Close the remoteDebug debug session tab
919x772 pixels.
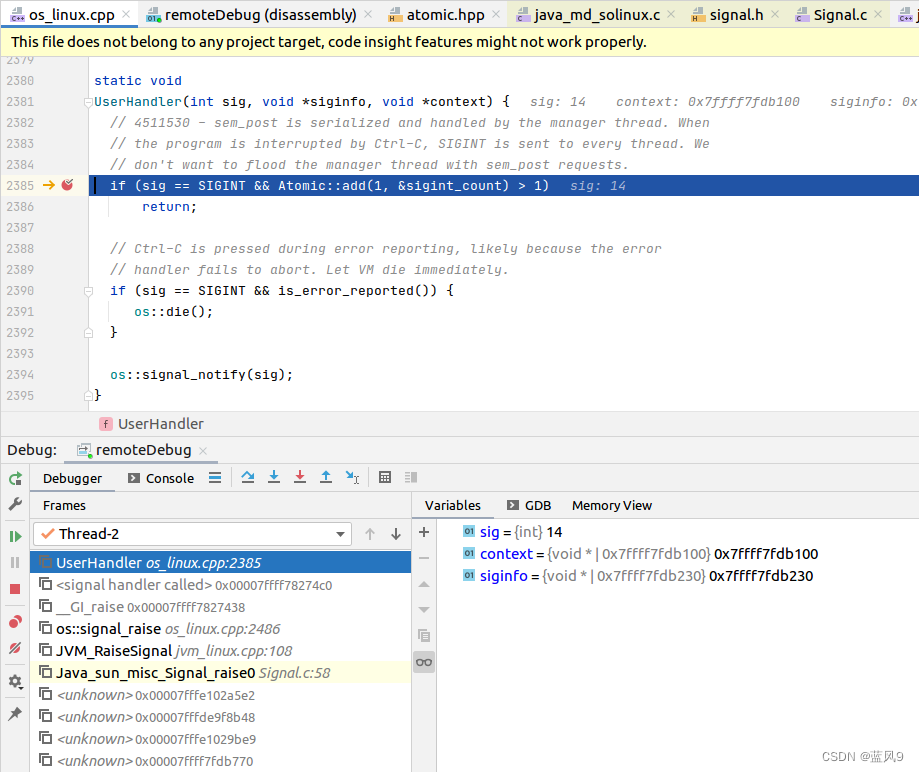(203, 451)
